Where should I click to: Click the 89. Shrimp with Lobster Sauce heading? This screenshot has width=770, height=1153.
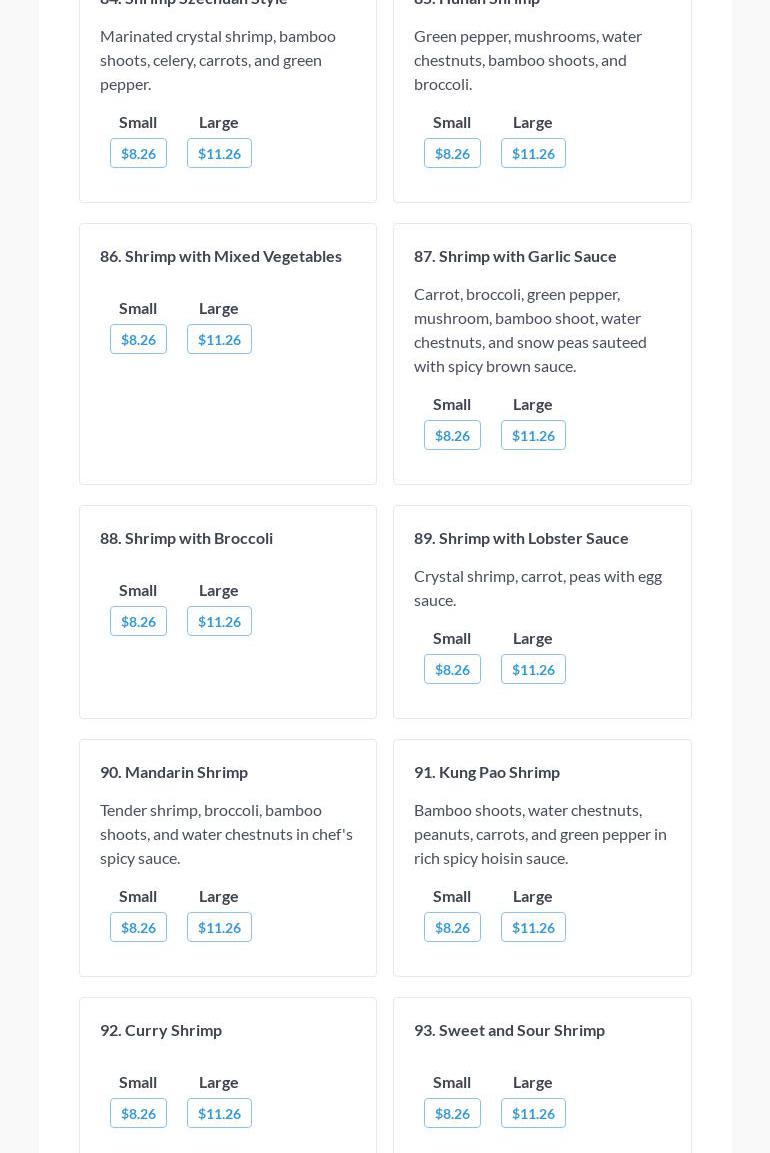(521, 538)
